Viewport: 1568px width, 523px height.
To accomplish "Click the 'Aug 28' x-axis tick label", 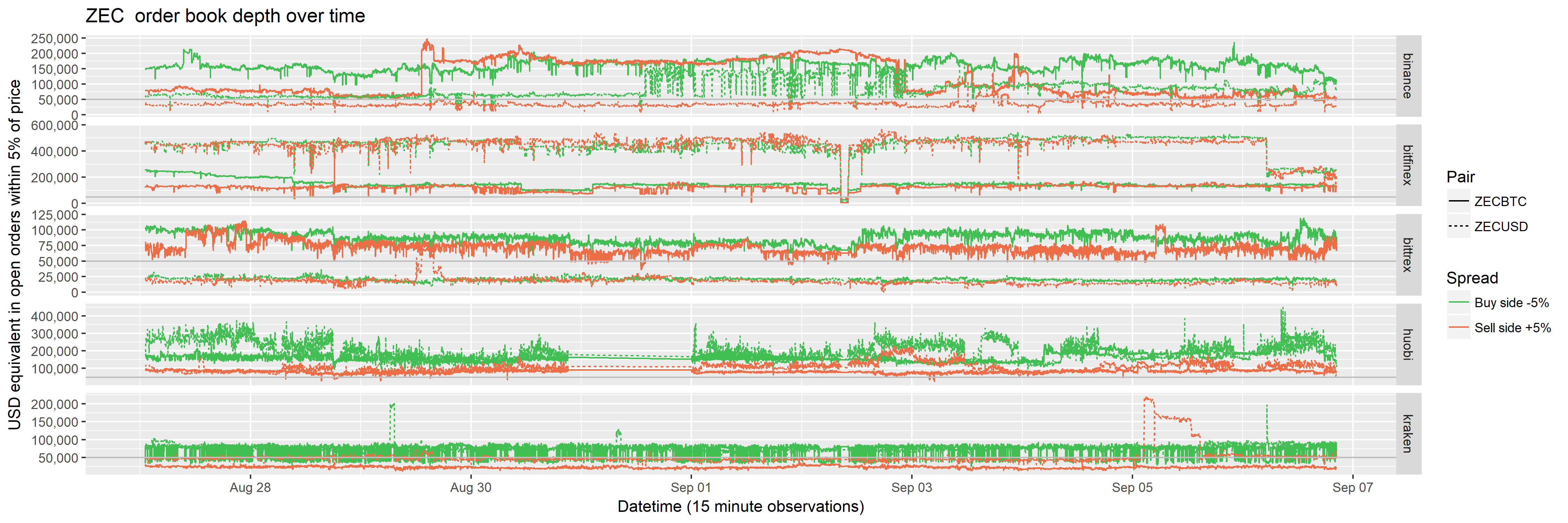I will [x=250, y=488].
